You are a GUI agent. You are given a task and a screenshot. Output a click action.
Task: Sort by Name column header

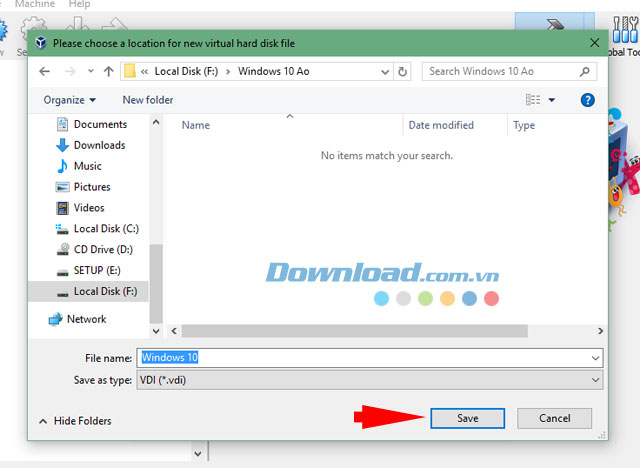196,125
